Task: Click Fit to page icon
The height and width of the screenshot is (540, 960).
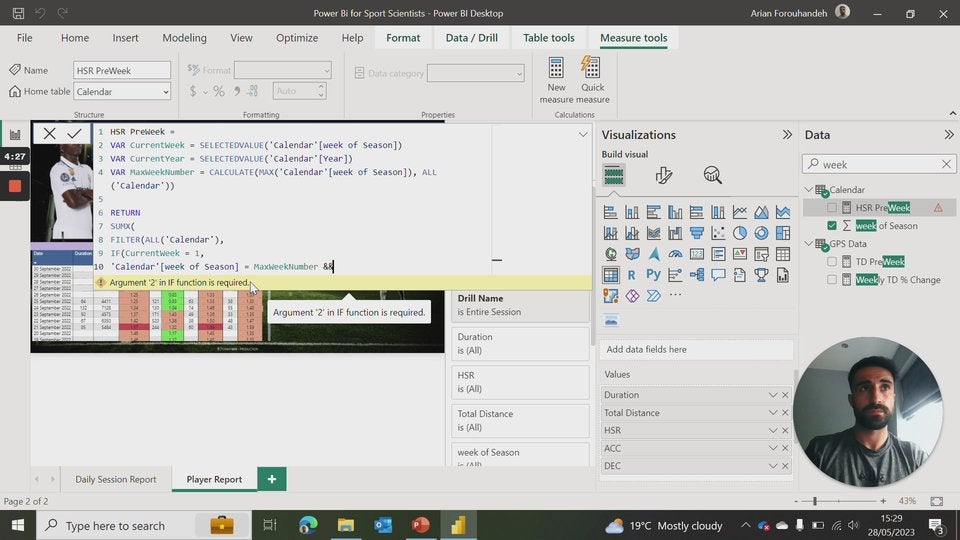Action: point(937,501)
